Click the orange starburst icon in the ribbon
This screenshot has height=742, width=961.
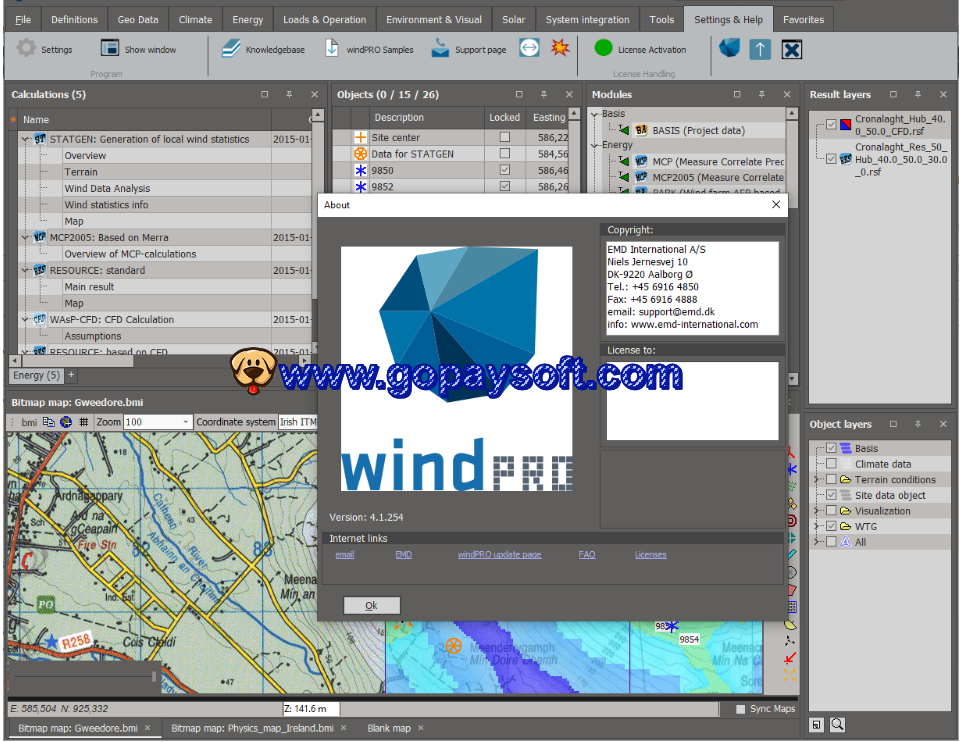[x=560, y=47]
